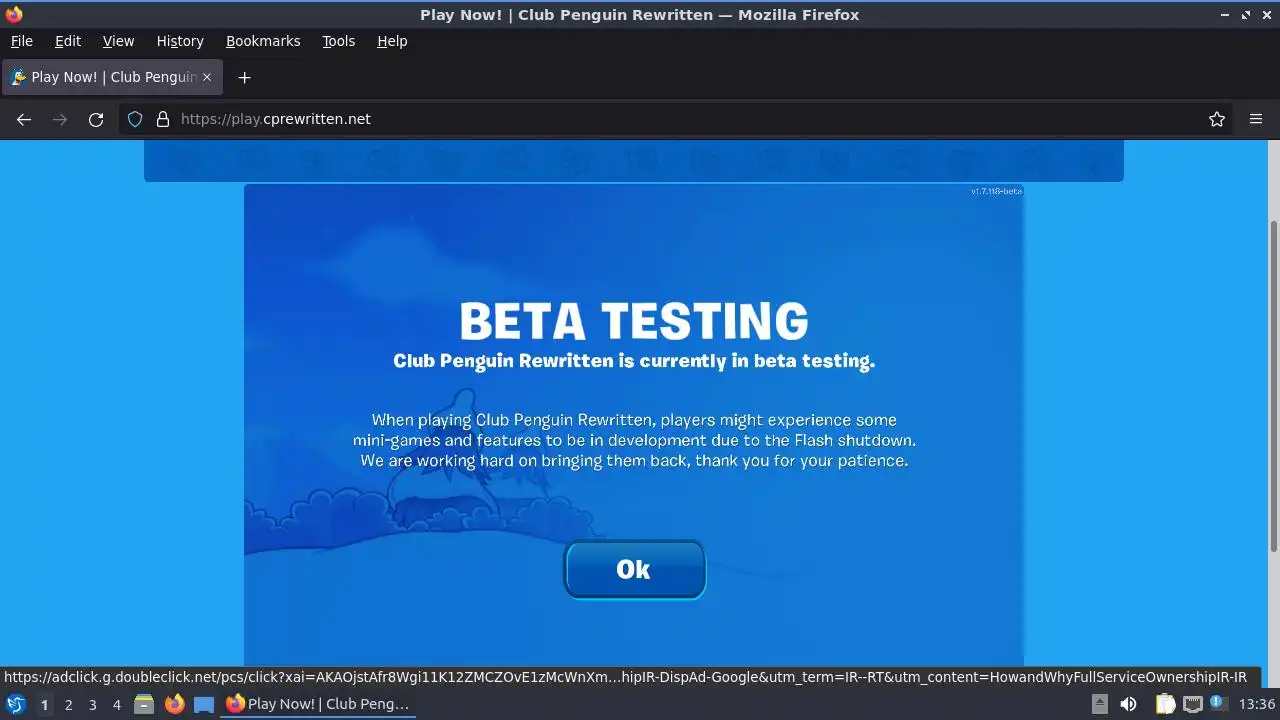1280x720 pixels.
Task: Open volume control in system tray
Action: [1128, 704]
